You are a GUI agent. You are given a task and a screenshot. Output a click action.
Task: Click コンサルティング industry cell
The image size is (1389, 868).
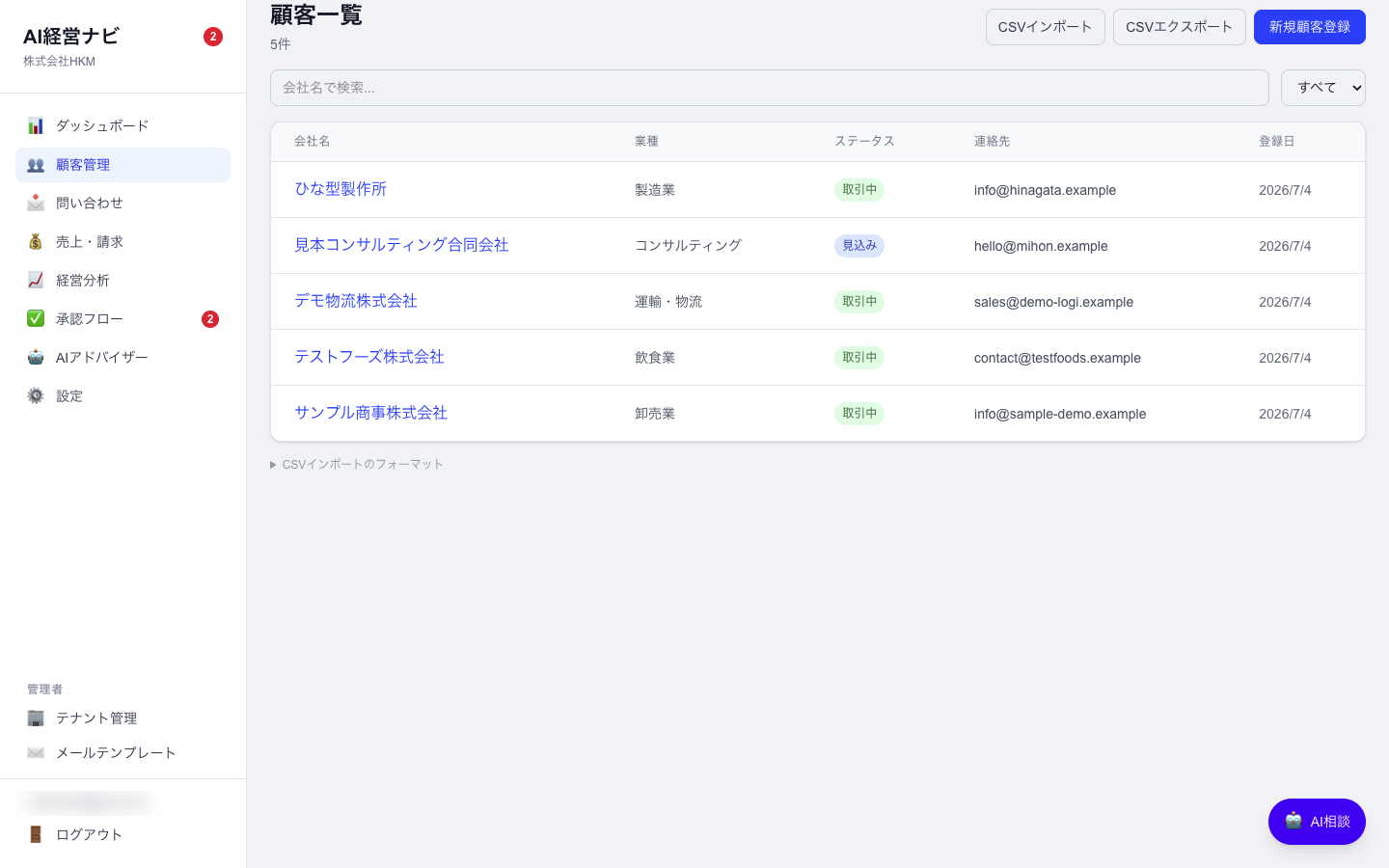[688, 246]
